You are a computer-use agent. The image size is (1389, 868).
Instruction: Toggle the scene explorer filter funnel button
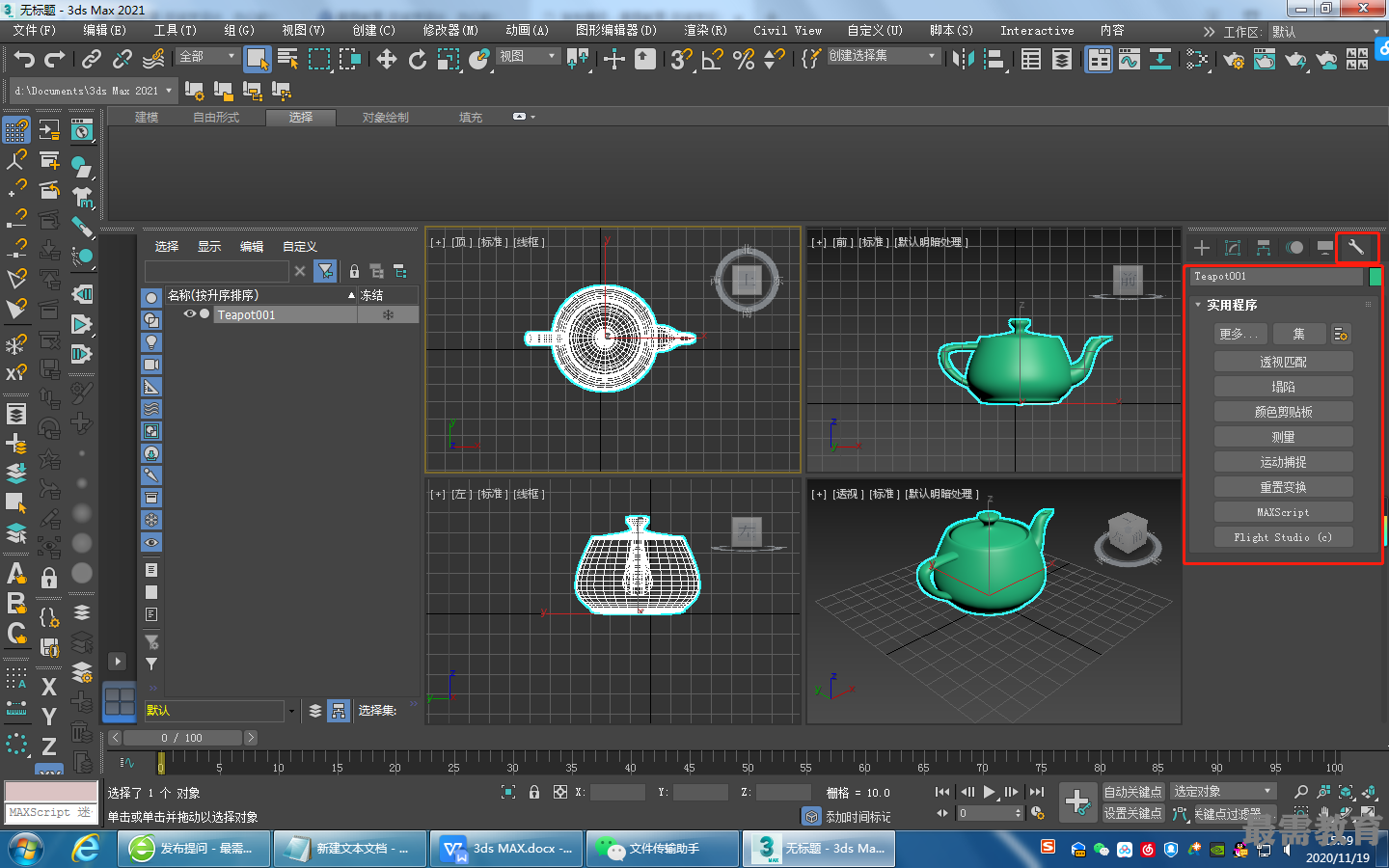(325, 271)
